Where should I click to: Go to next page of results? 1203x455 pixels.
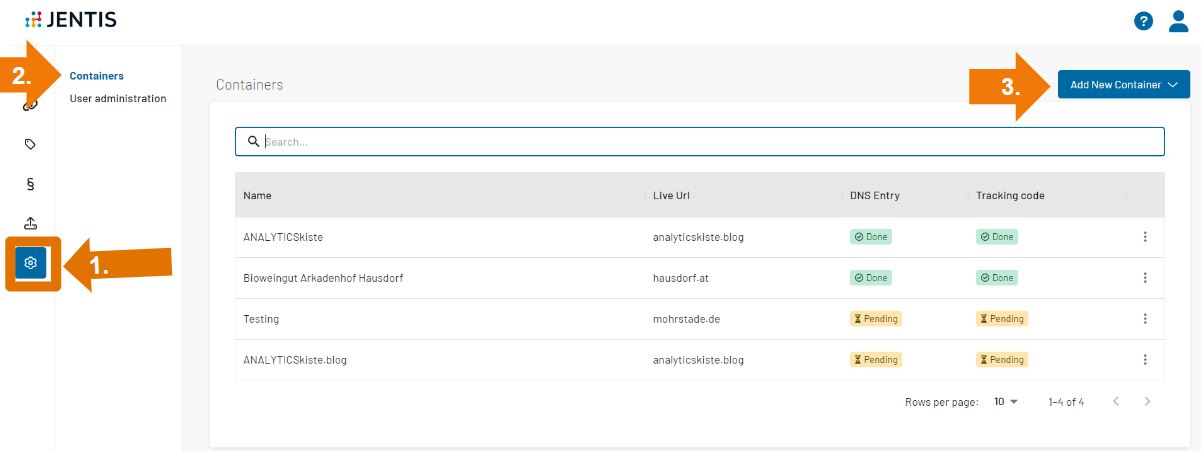point(1148,401)
